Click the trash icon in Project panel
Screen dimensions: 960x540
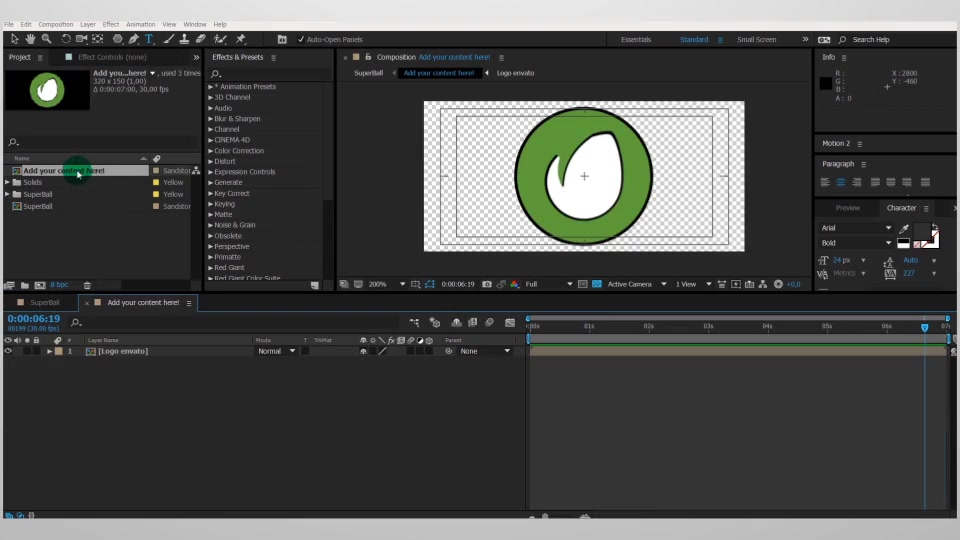coord(87,285)
